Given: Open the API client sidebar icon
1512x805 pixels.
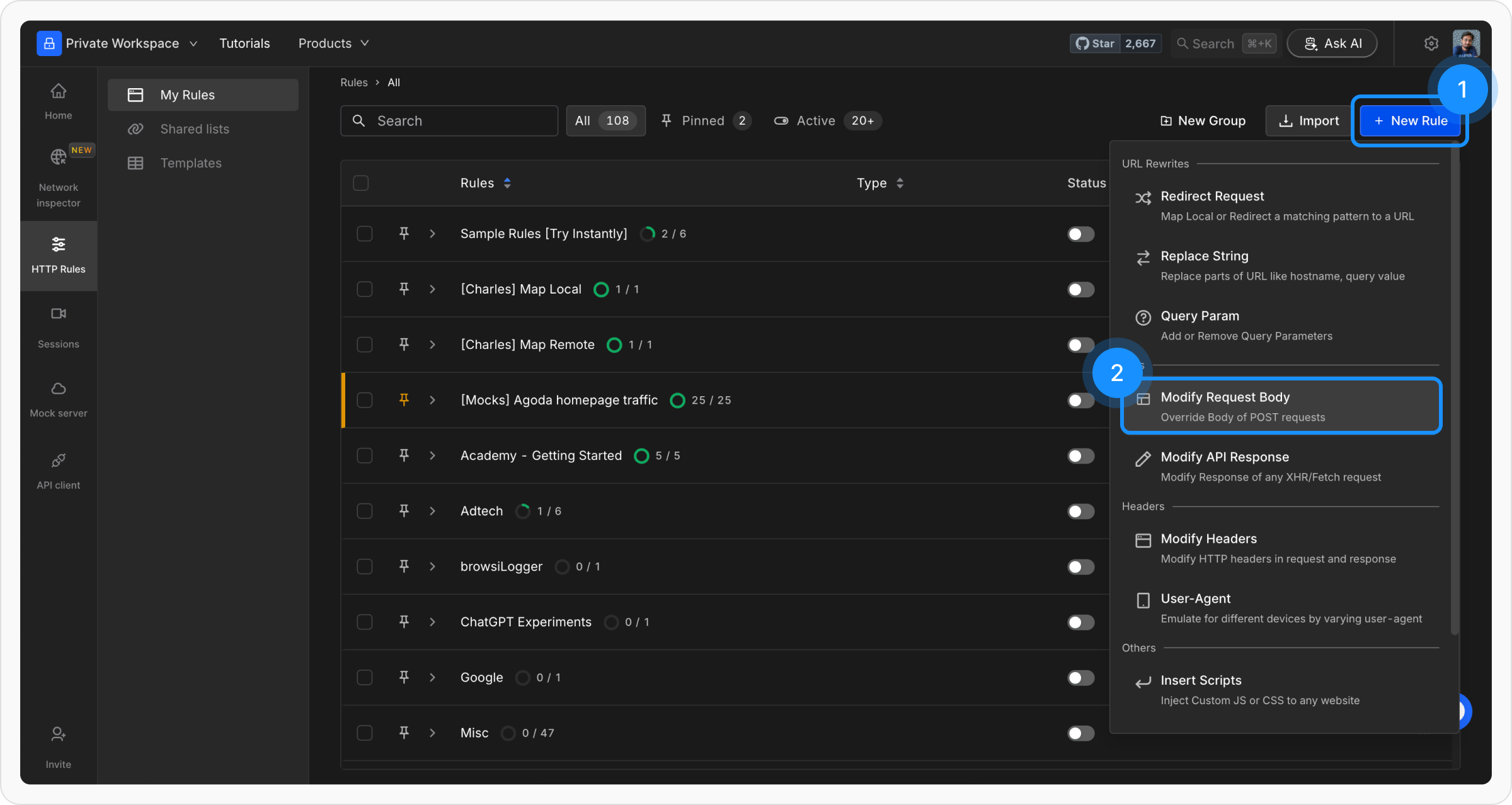Looking at the screenshot, I should 58,460.
